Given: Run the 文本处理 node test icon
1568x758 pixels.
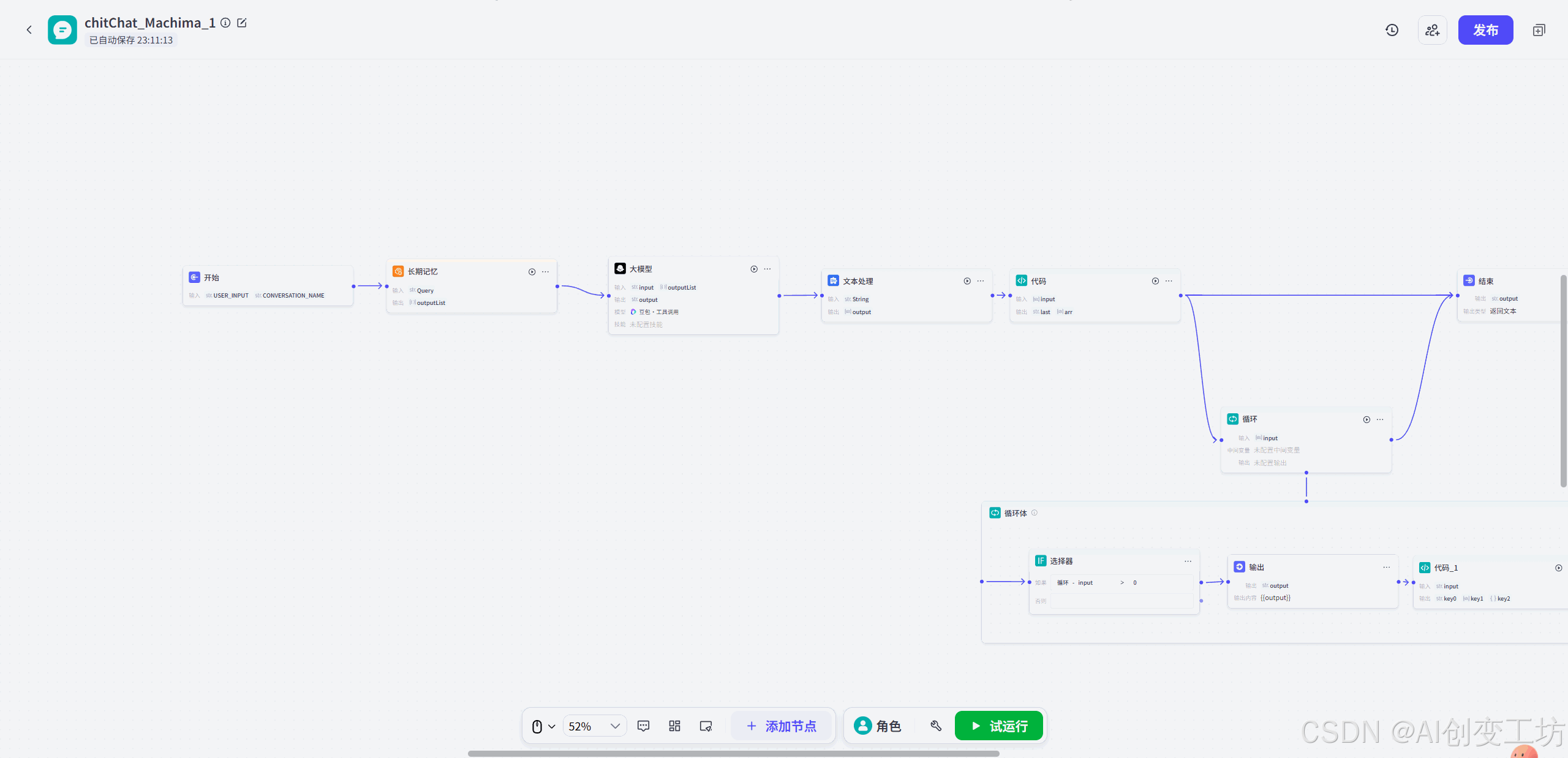Looking at the screenshot, I should (967, 281).
